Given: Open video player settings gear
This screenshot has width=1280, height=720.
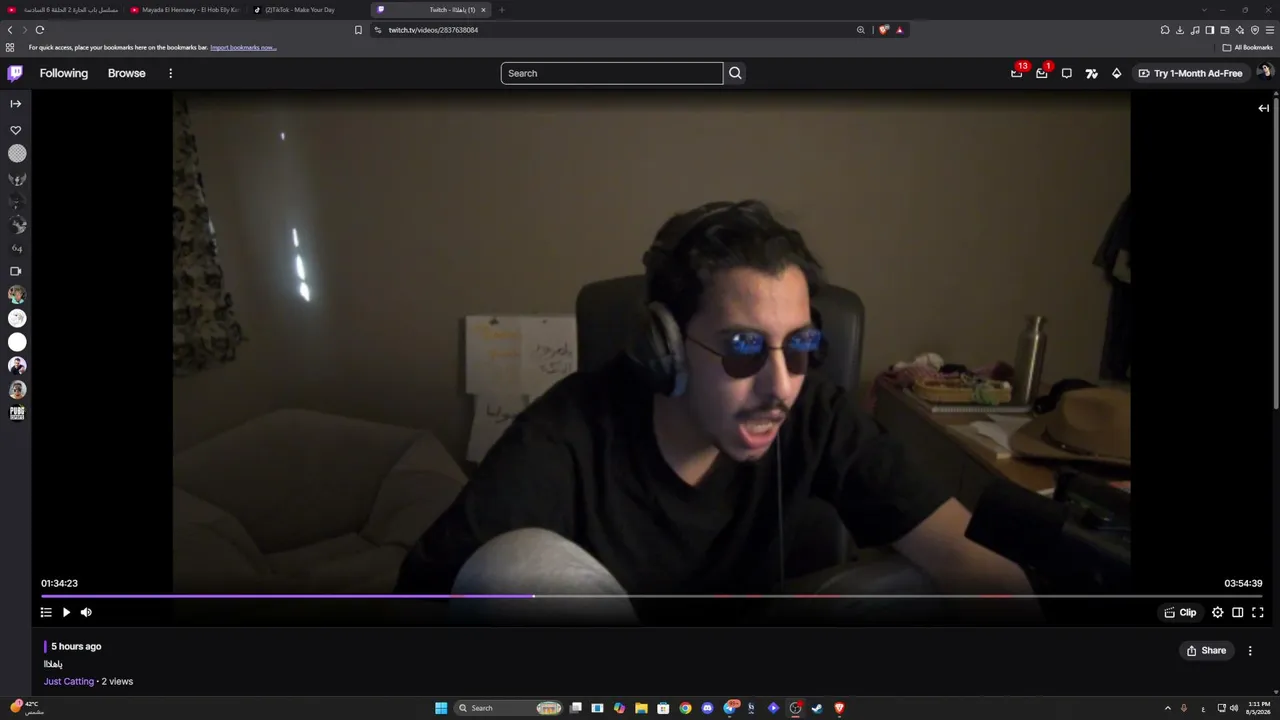Looking at the screenshot, I should (x=1218, y=612).
